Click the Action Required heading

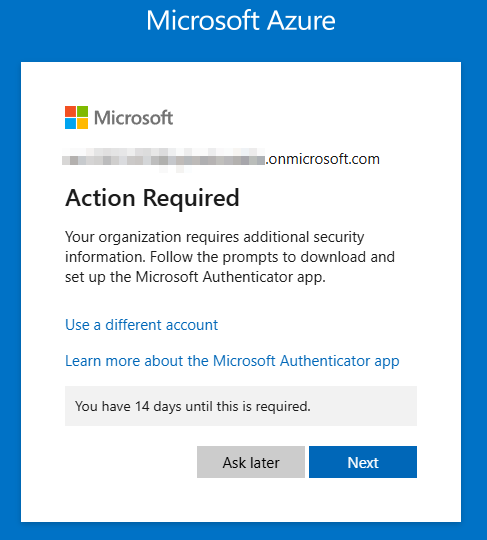pyautogui.click(x=152, y=198)
